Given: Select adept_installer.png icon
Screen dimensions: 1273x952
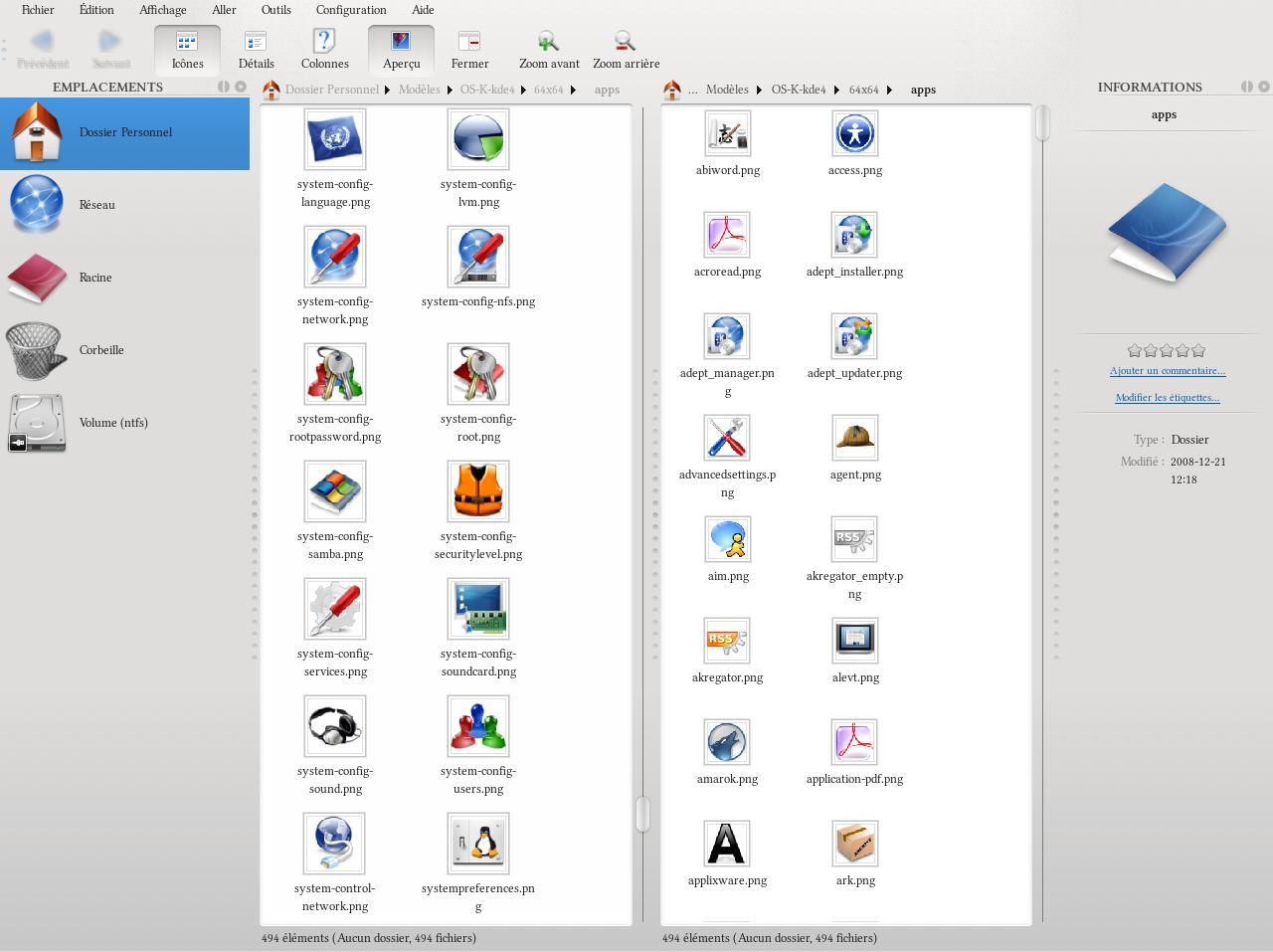Looking at the screenshot, I should pyautogui.click(x=854, y=235).
